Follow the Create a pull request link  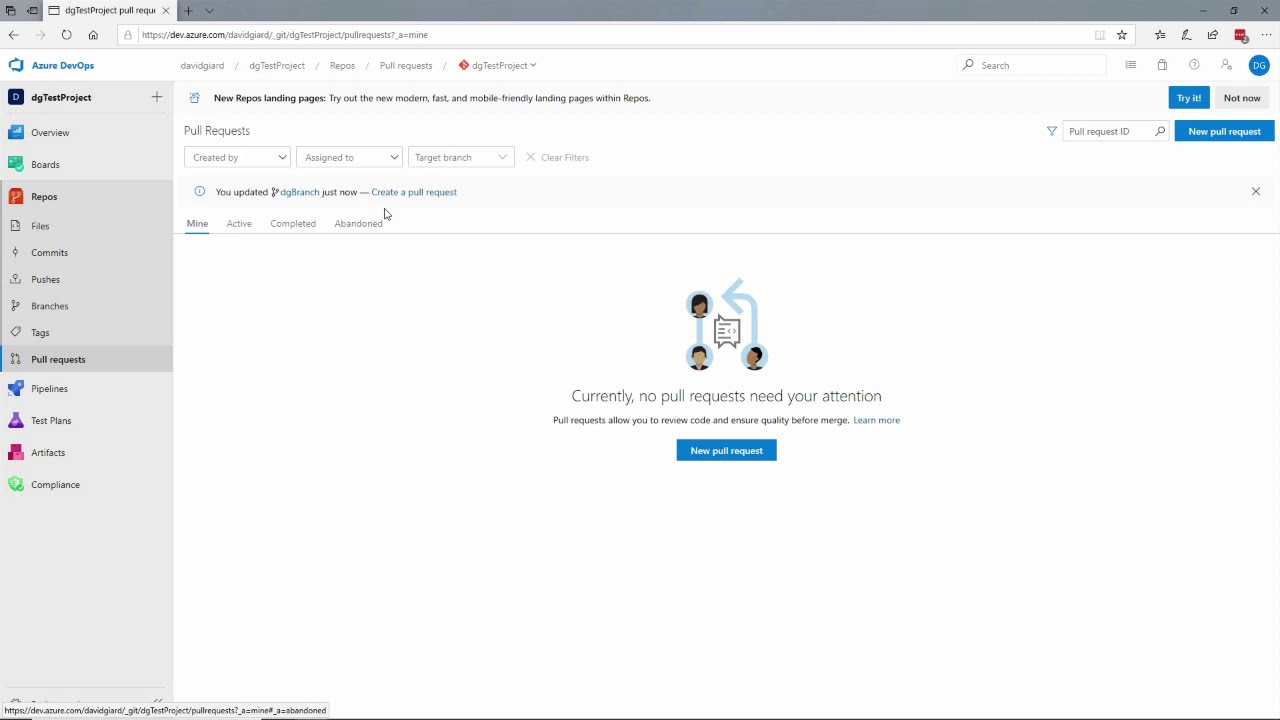click(414, 192)
